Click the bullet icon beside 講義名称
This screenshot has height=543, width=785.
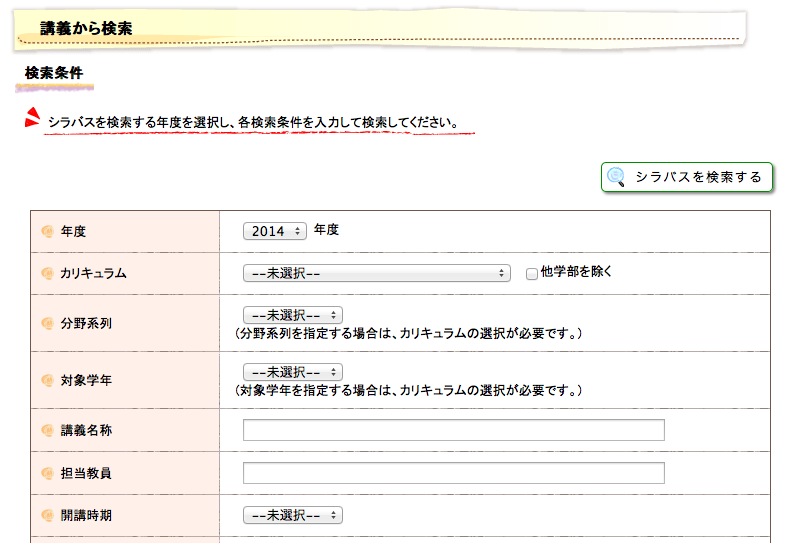47,430
